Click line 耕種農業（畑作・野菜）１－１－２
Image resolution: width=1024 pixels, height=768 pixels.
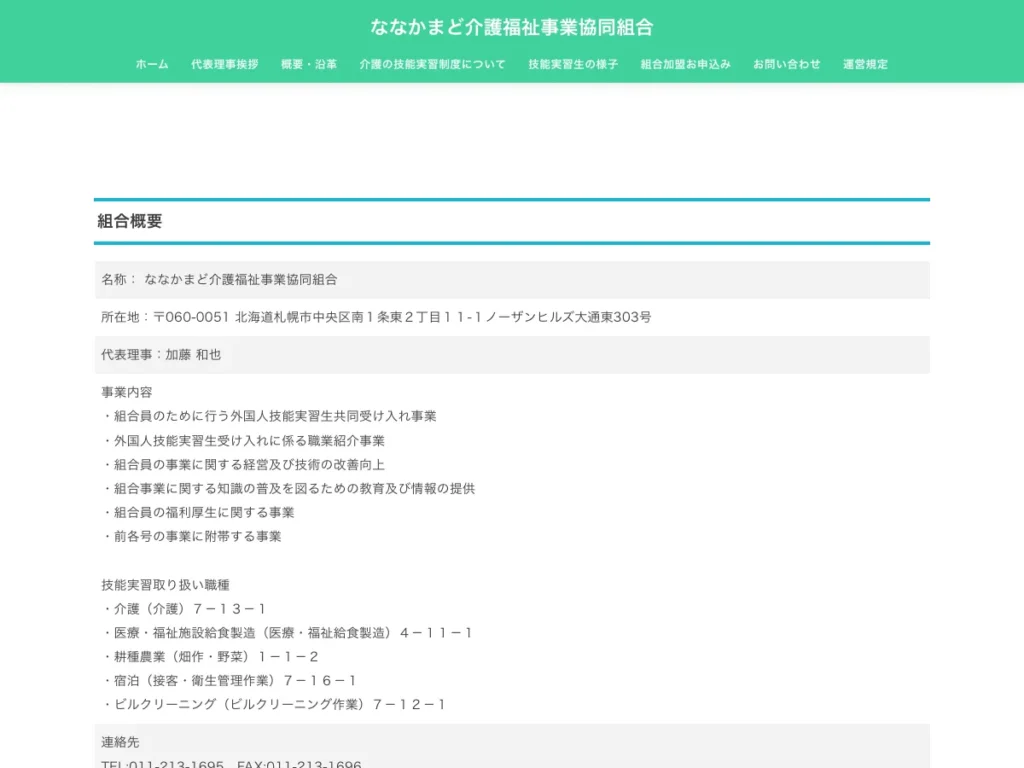(210, 656)
